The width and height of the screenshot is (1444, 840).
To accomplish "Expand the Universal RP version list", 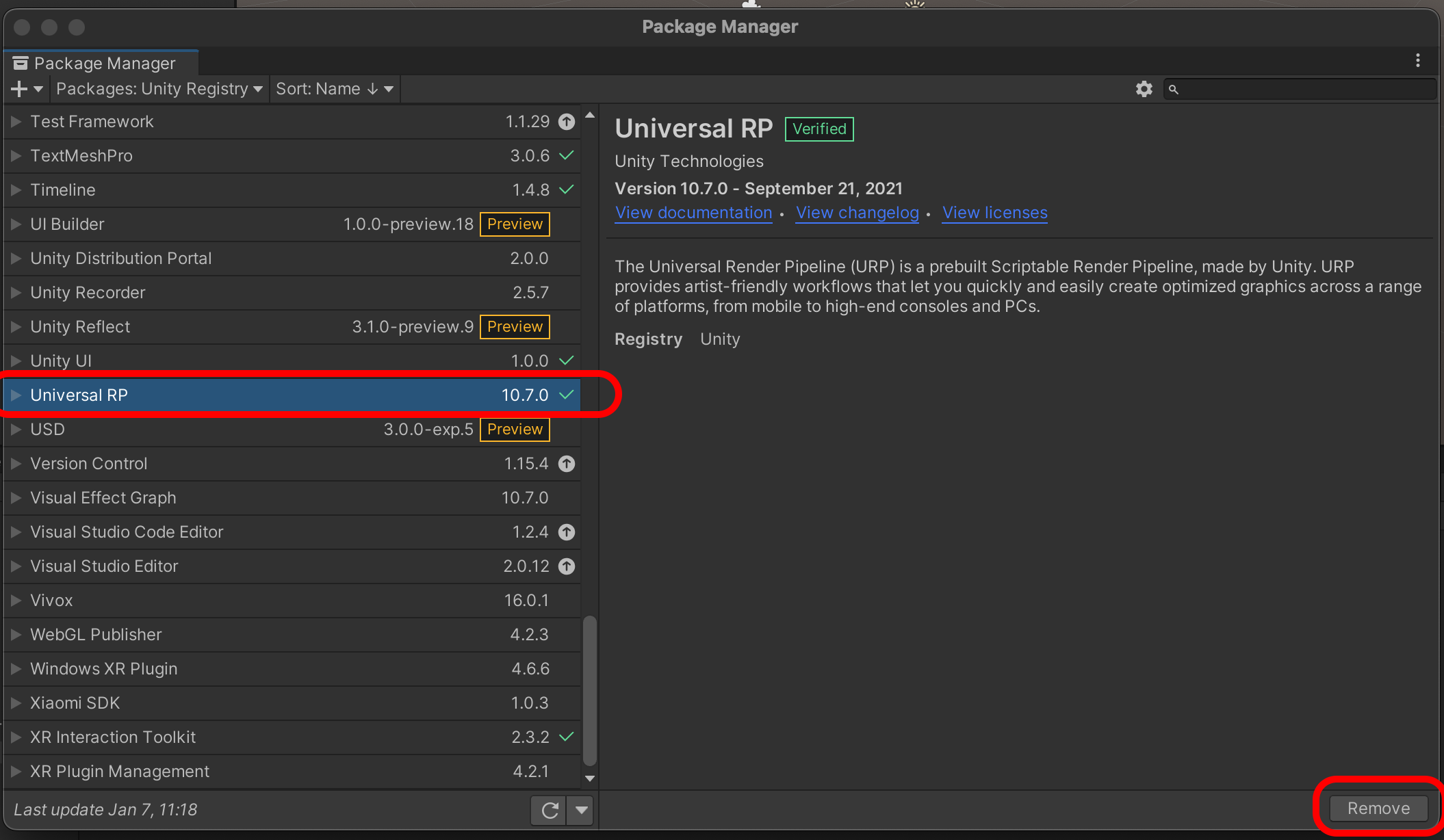I will coord(16,395).
